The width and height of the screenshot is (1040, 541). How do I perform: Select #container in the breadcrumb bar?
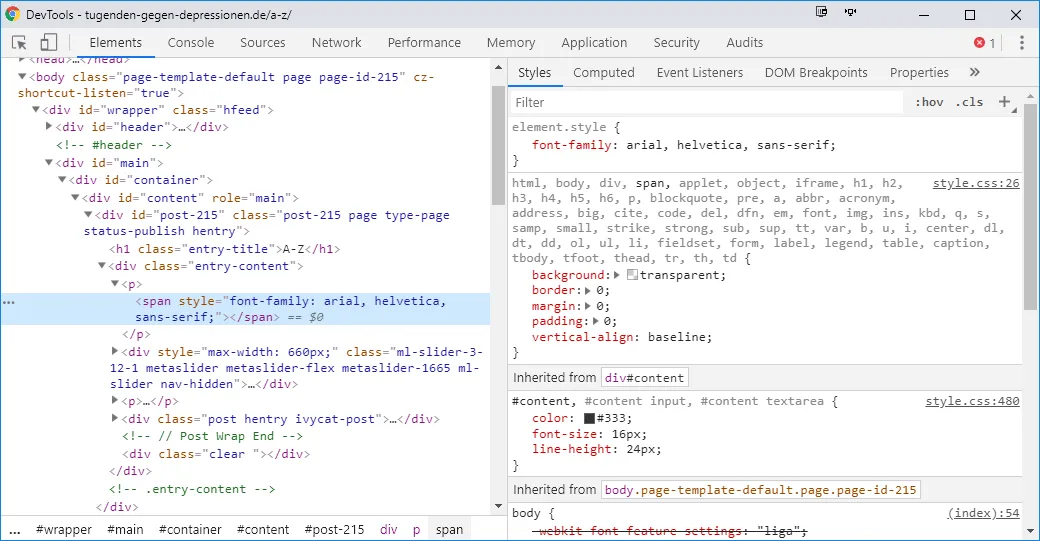coord(190,530)
